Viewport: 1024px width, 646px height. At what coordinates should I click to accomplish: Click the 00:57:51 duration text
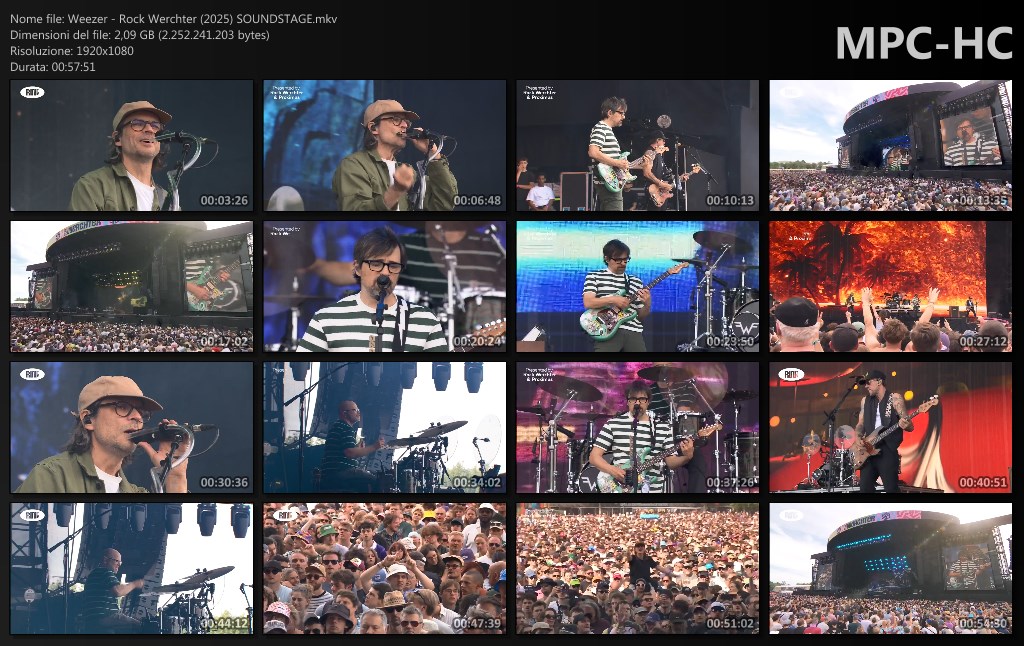53,67
